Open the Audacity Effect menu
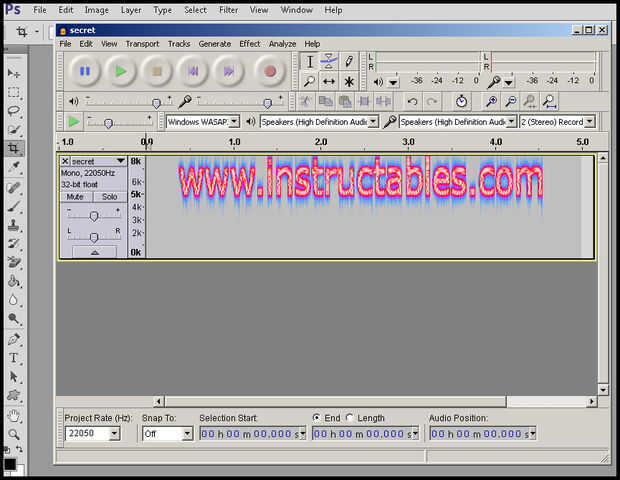Viewport: 620px width, 480px height. [x=250, y=44]
